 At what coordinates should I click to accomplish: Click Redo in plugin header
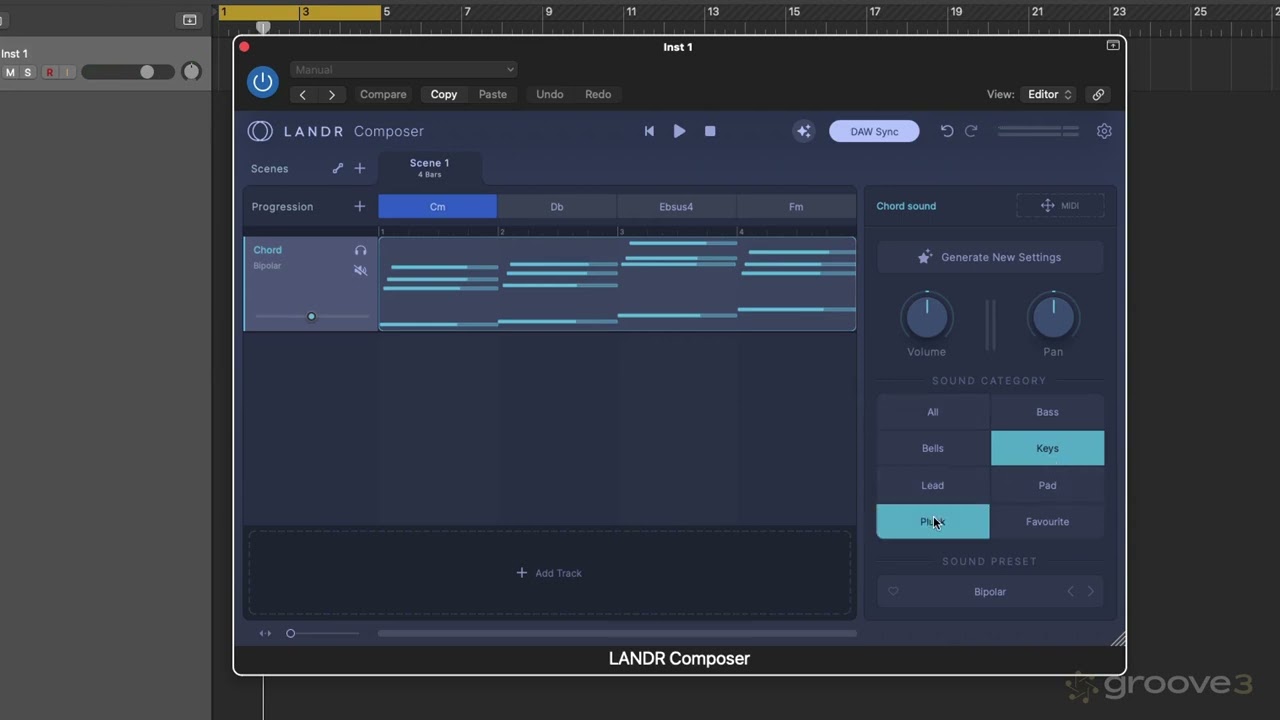[598, 94]
